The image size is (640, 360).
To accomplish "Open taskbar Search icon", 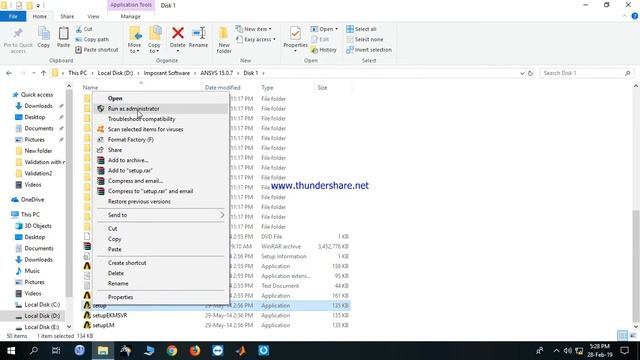I will [33, 351].
